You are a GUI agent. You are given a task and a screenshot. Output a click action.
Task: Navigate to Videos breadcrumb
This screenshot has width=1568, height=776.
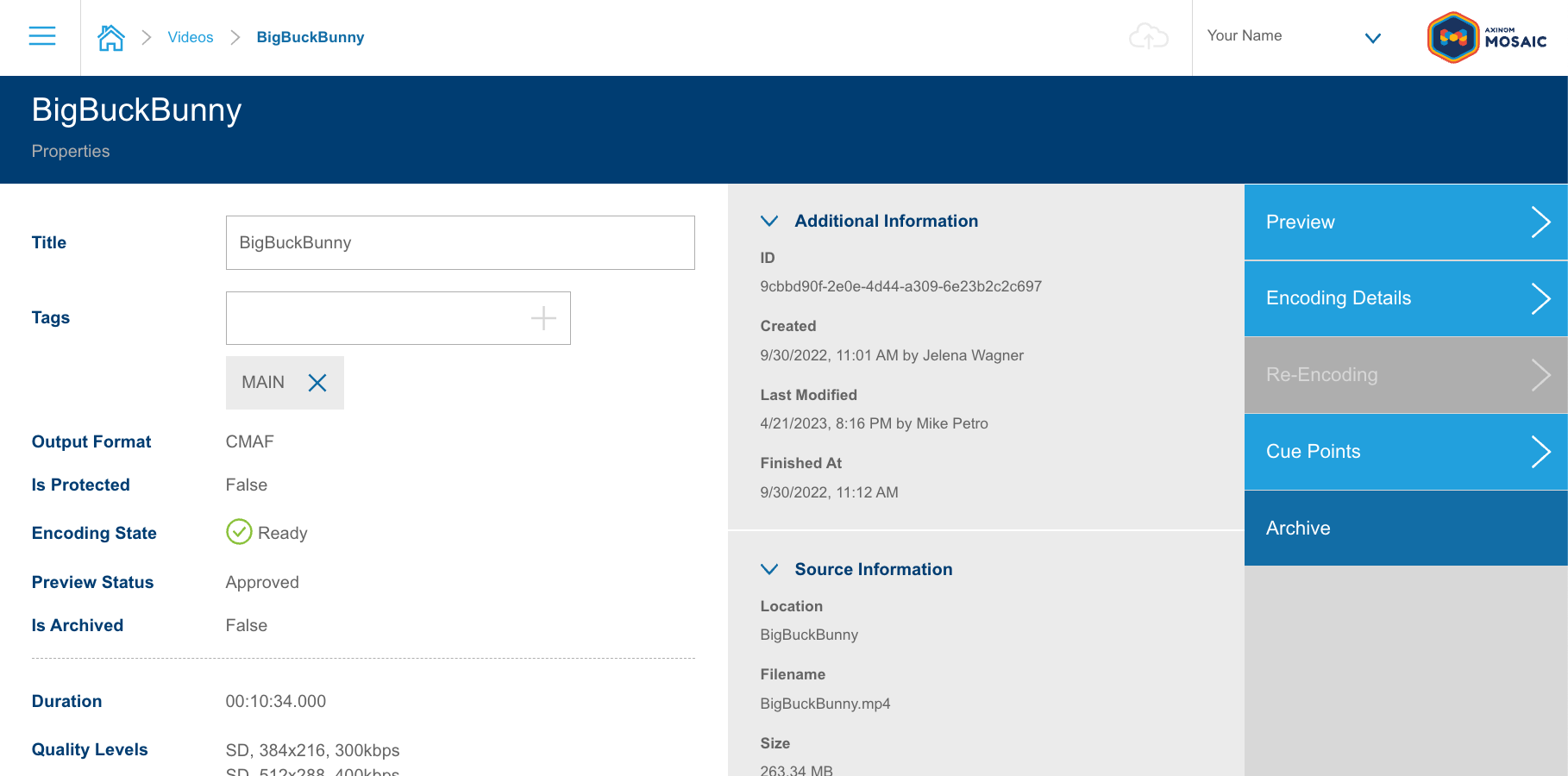191,37
